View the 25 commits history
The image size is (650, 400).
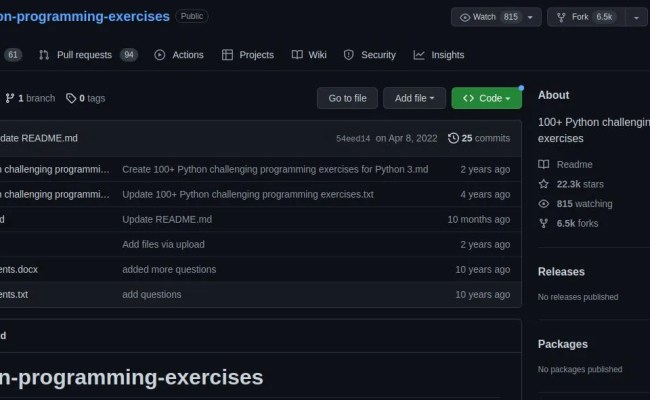pos(479,138)
